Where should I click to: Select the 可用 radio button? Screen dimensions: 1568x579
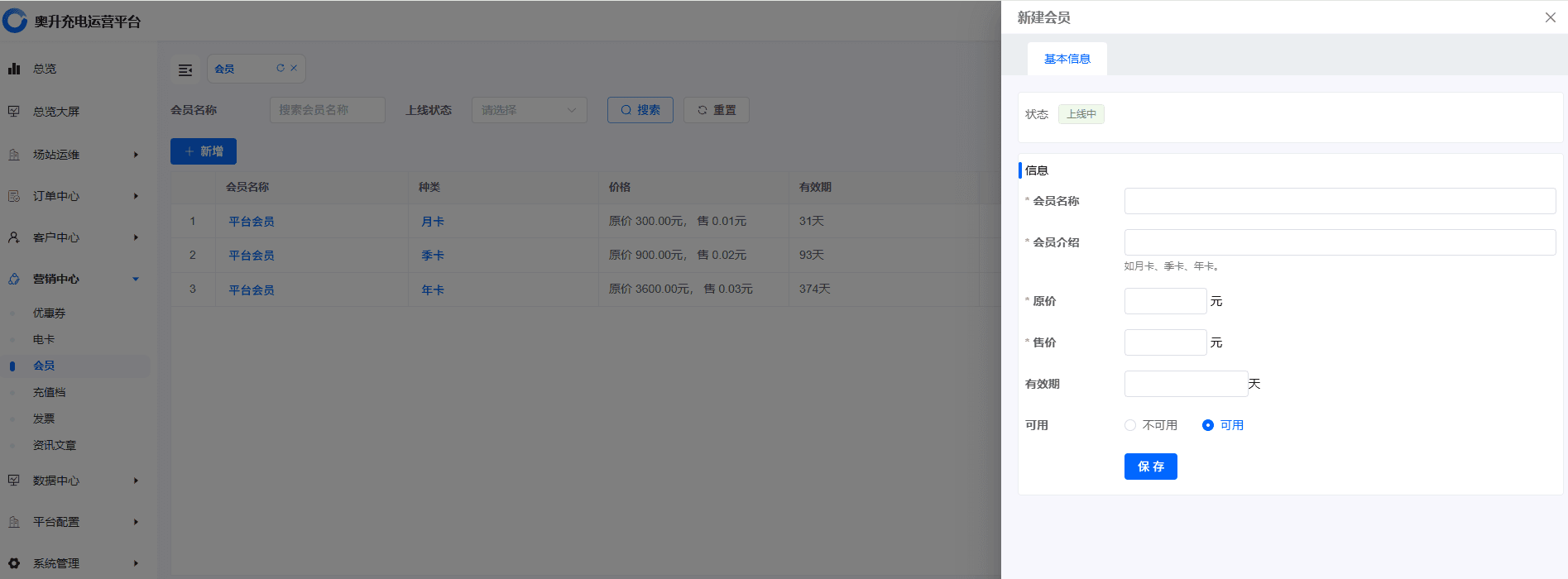coord(1208,425)
